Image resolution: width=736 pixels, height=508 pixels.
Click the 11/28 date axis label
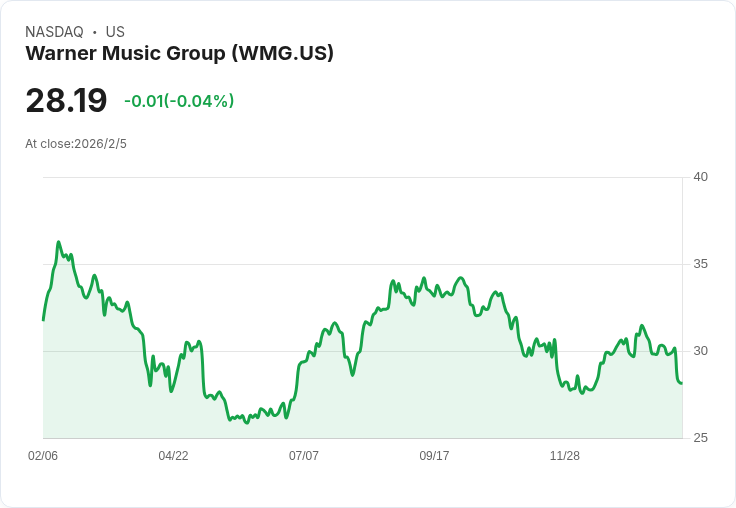(x=565, y=456)
